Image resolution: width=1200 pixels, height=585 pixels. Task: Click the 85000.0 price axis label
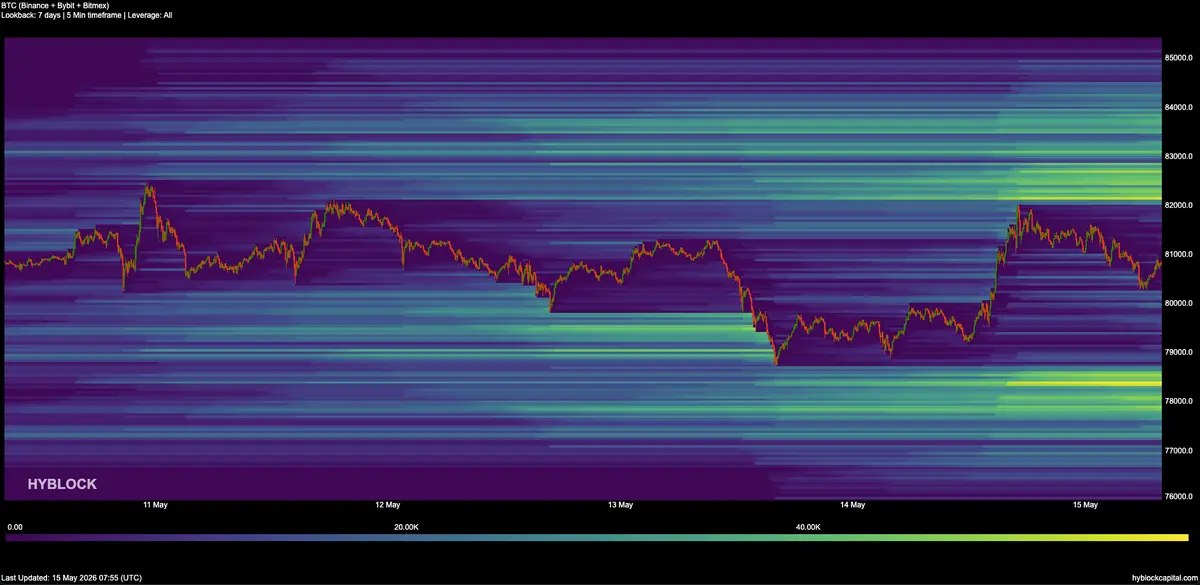coord(1179,58)
